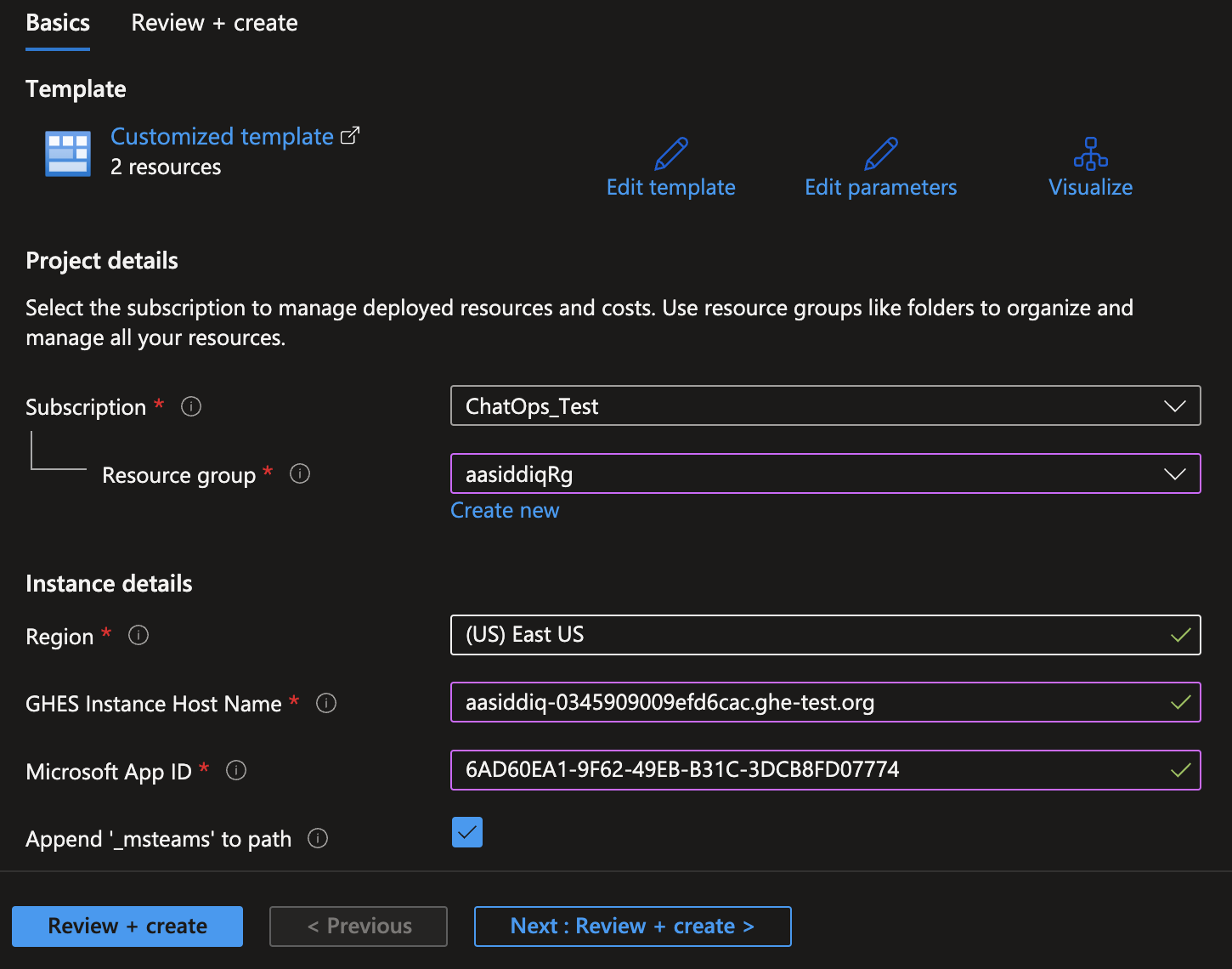Click the green check in Microsoft App ID field
This screenshot has width=1232, height=969.
point(1181,770)
